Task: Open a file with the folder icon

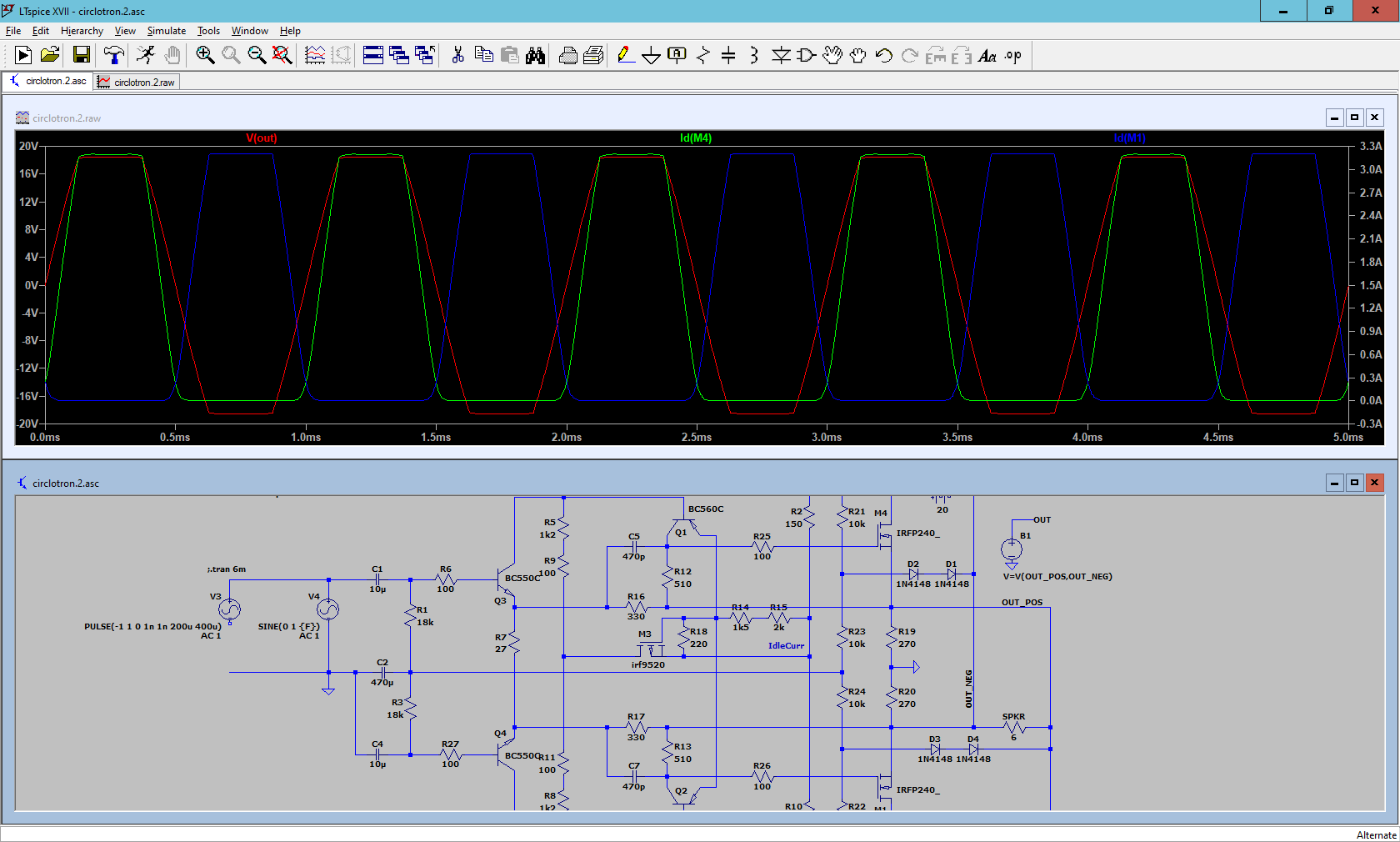Action: 50,55
